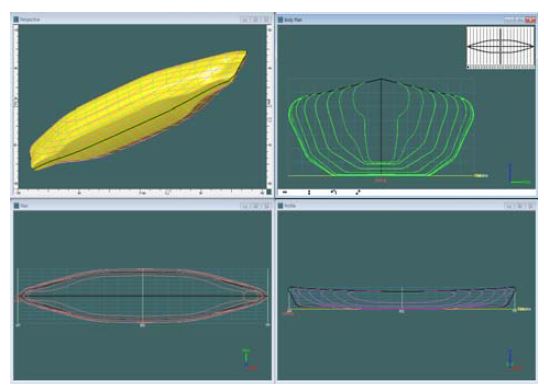Click the diagonal arrow icon under Body Plan
Viewport: 544px width, 388px height.
(358, 192)
